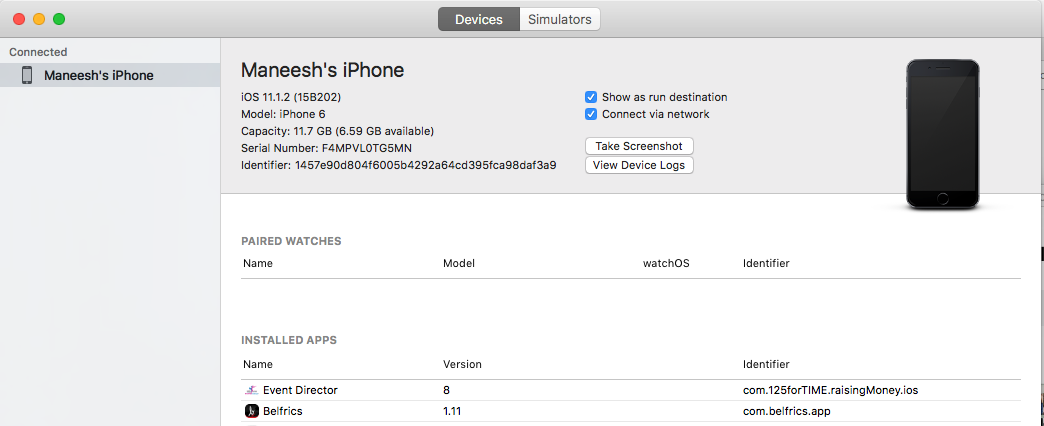Switch to the Simulators tab
Screen dimensions: 1044x426
(x=559, y=19)
